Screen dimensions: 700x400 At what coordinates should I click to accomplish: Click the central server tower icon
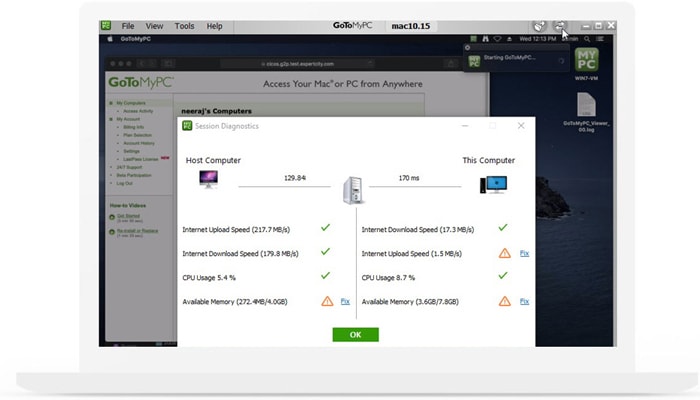point(355,189)
